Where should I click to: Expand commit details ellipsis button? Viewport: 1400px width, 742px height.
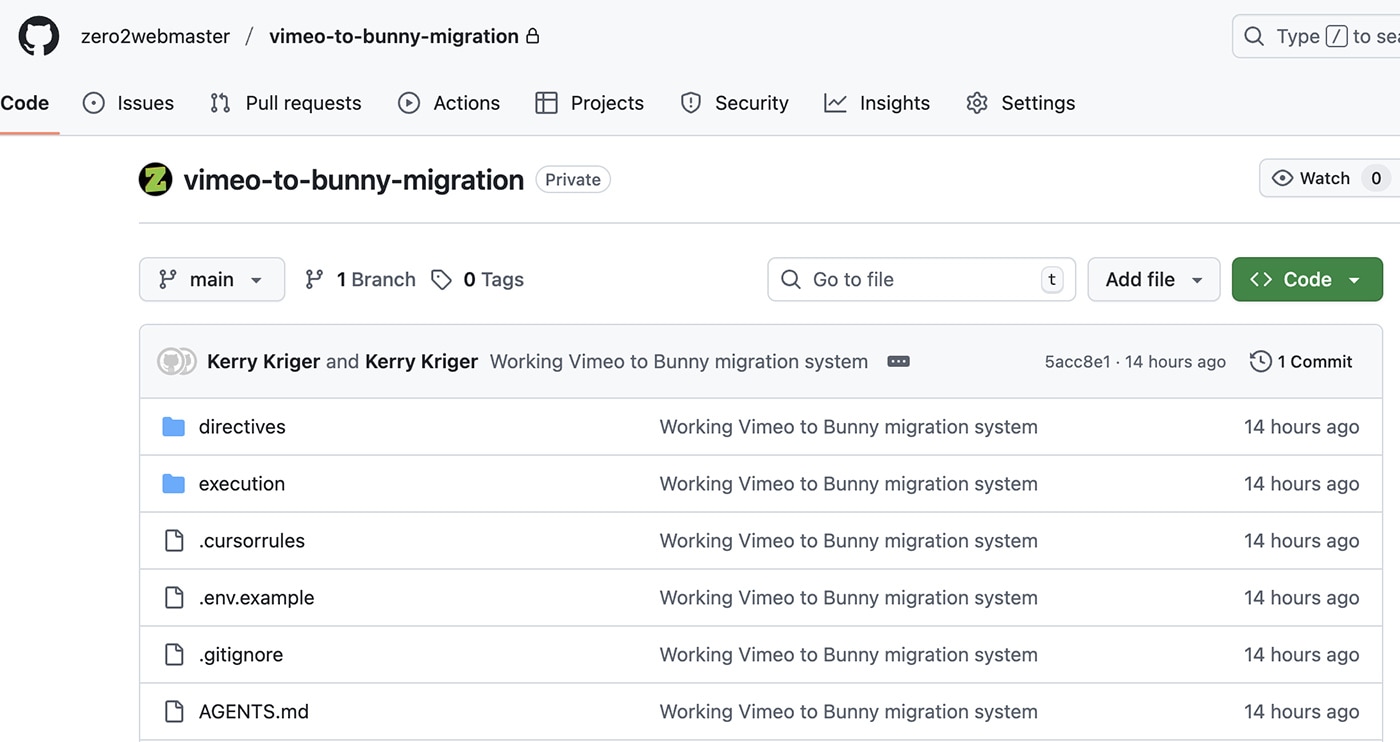click(898, 362)
